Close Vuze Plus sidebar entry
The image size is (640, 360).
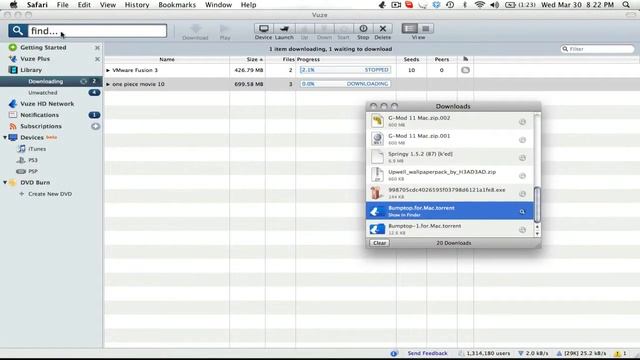point(97,59)
